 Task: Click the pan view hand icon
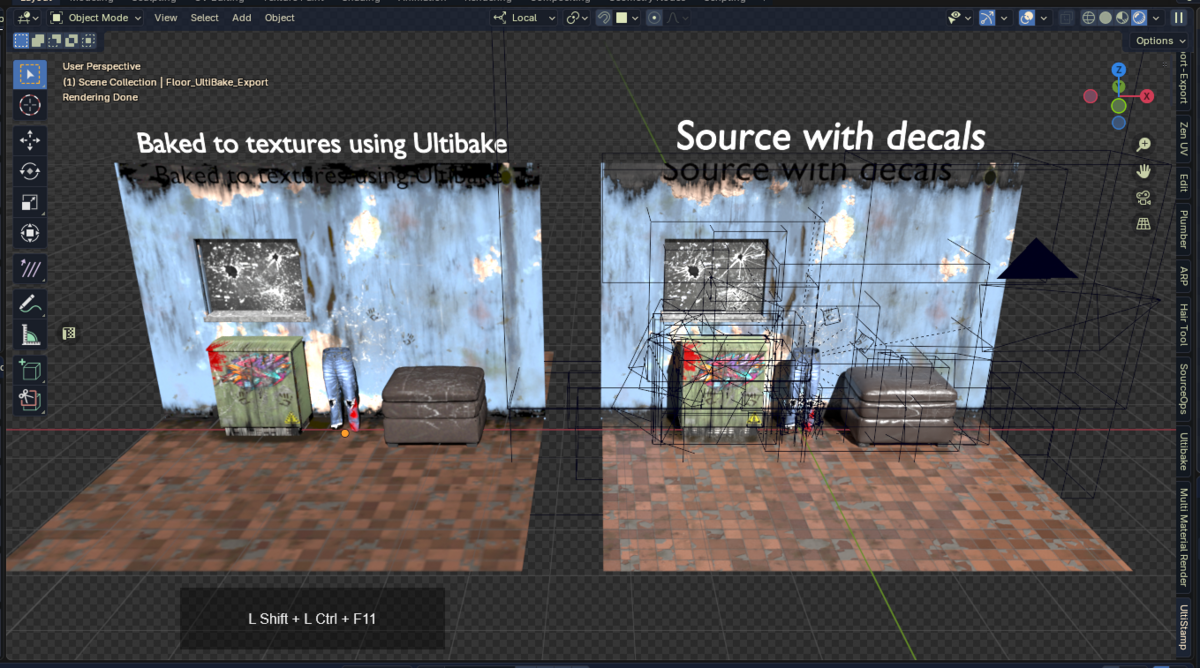tap(1144, 171)
